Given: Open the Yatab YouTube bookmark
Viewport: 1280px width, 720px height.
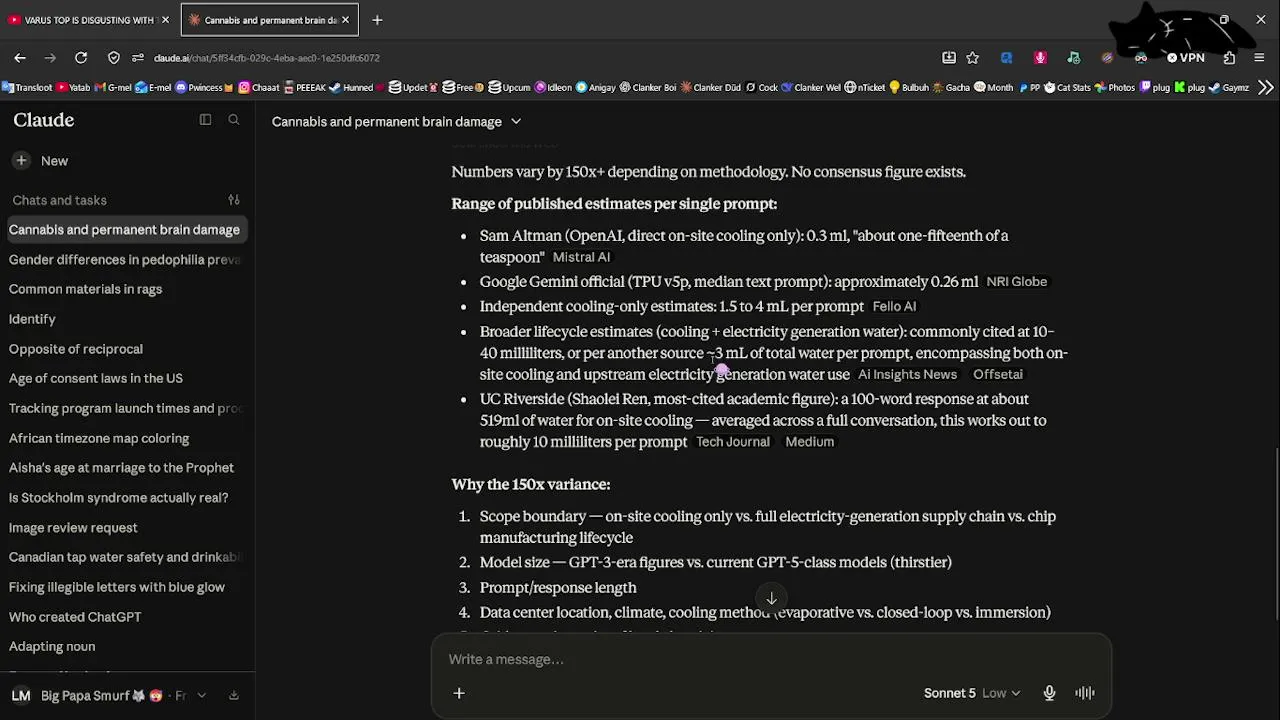Looking at the screenshot, I should pyautogui.click(x=74, y=88).
